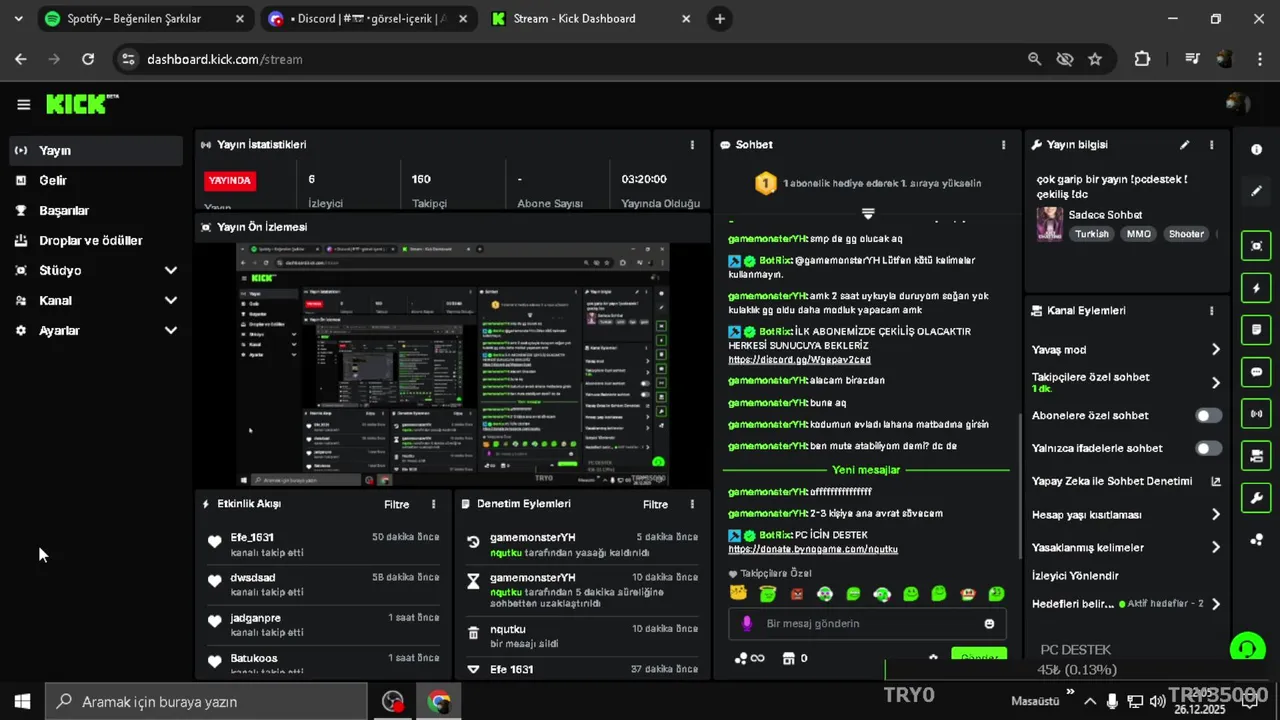Open the discord.gg link in chat

[799, 360]
